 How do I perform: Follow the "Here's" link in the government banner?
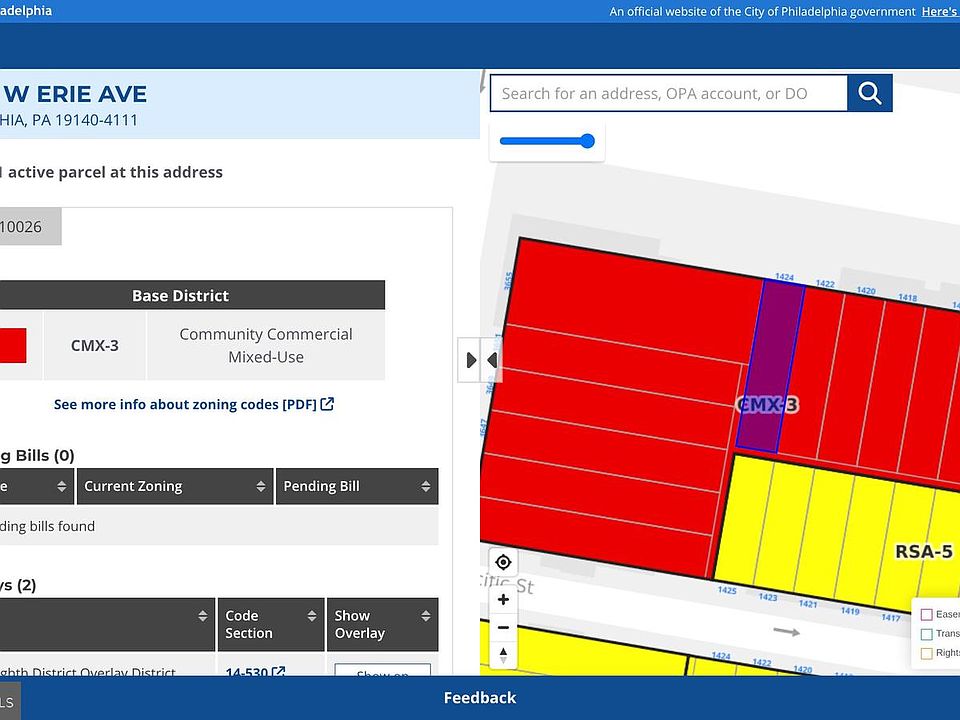(940, 12)
